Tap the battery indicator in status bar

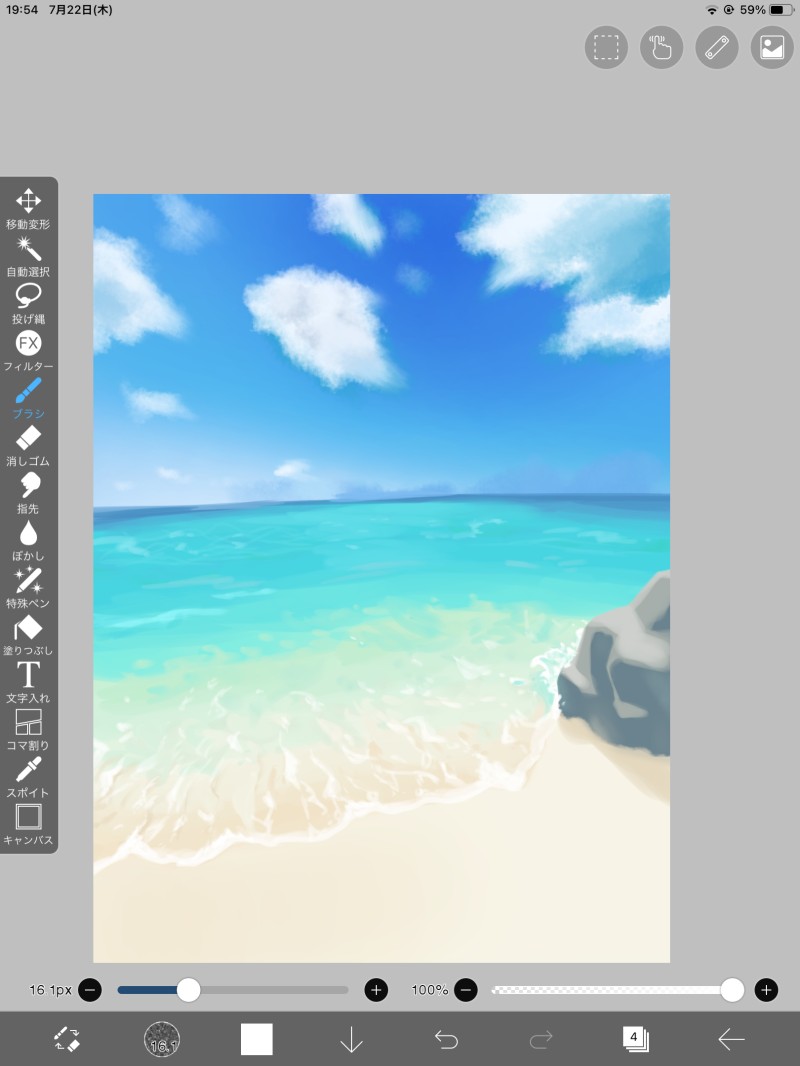(782, 10)
